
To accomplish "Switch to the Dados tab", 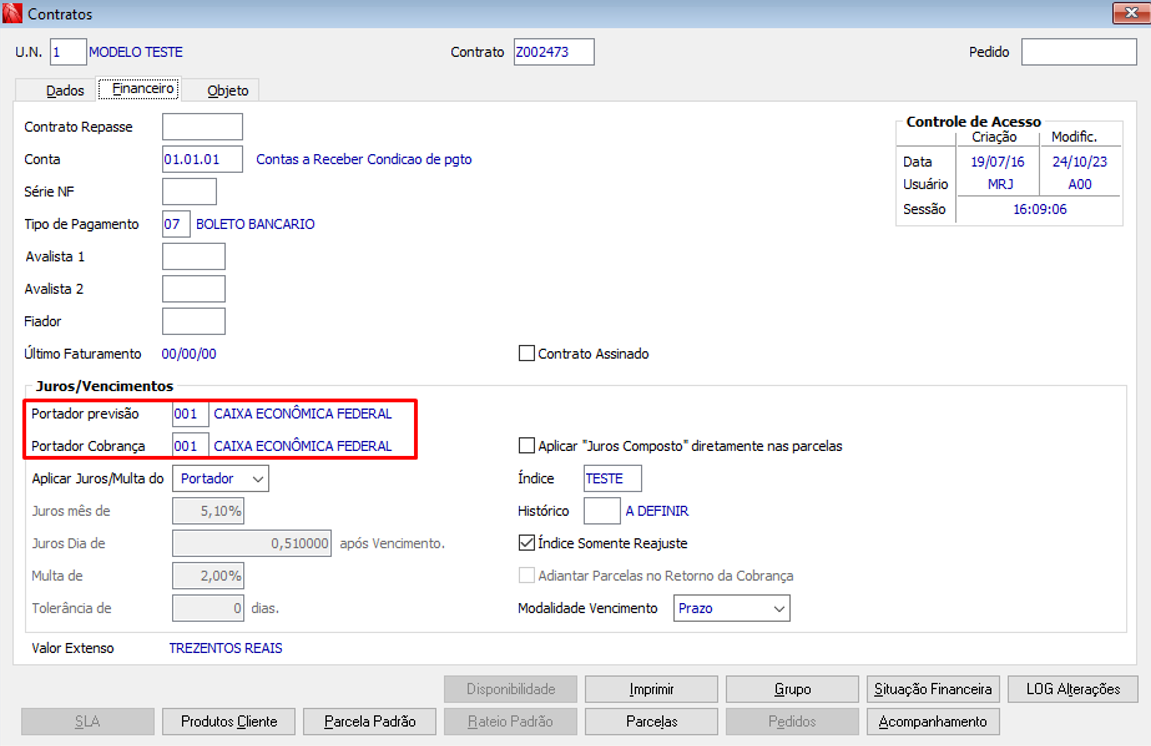I will [65, 90].
